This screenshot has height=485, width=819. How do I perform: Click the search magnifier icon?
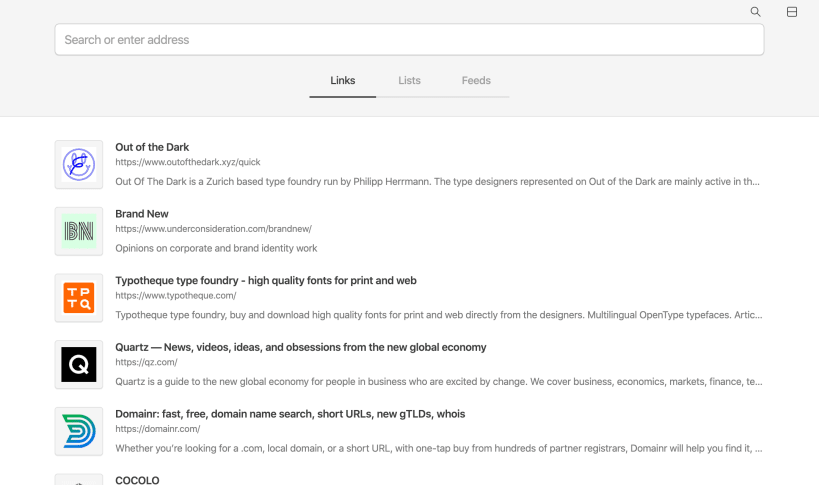click(x=755, y=12)
